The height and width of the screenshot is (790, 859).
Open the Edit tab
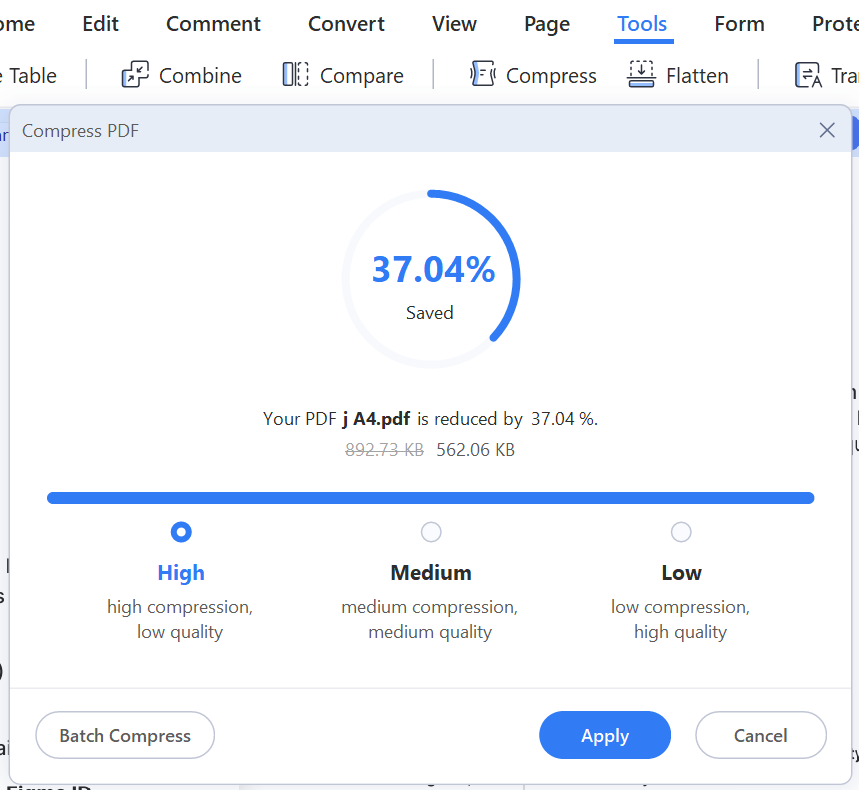[100, 24]
